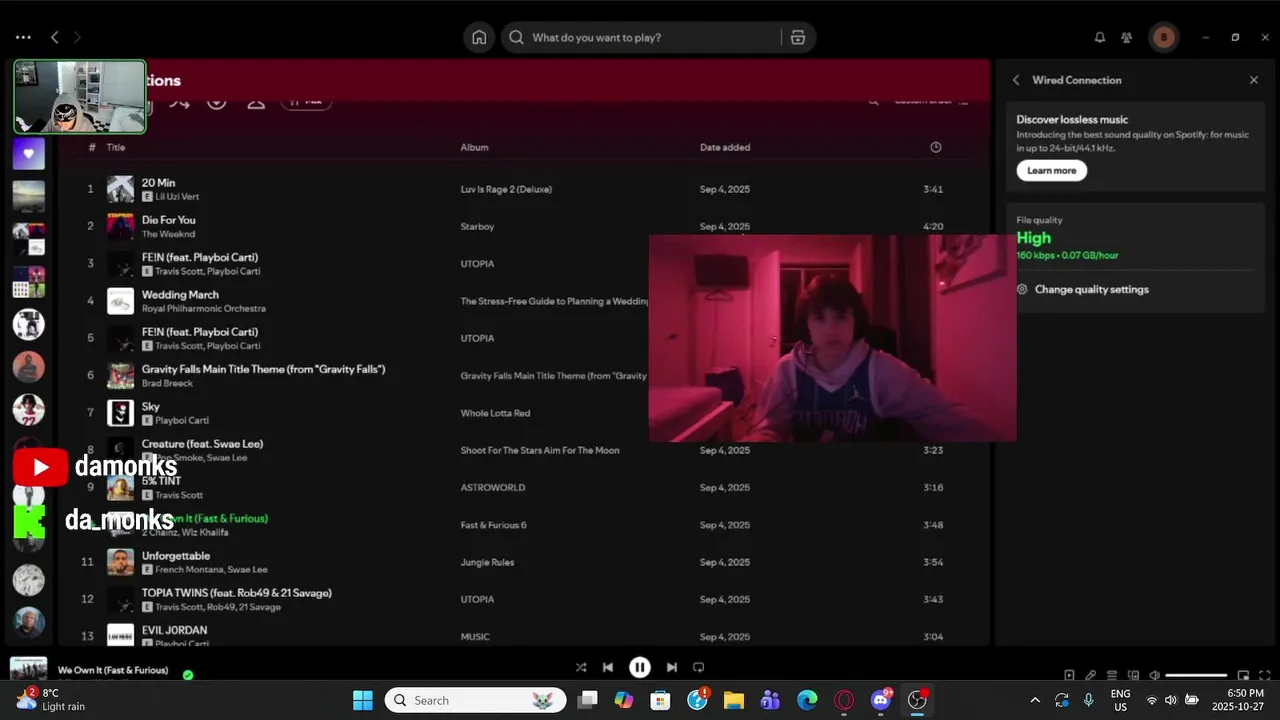Image resolution: width=1280 pixels, height=720 pixels.
Task: Switch ENG US input language
Action: [1121, 700]
